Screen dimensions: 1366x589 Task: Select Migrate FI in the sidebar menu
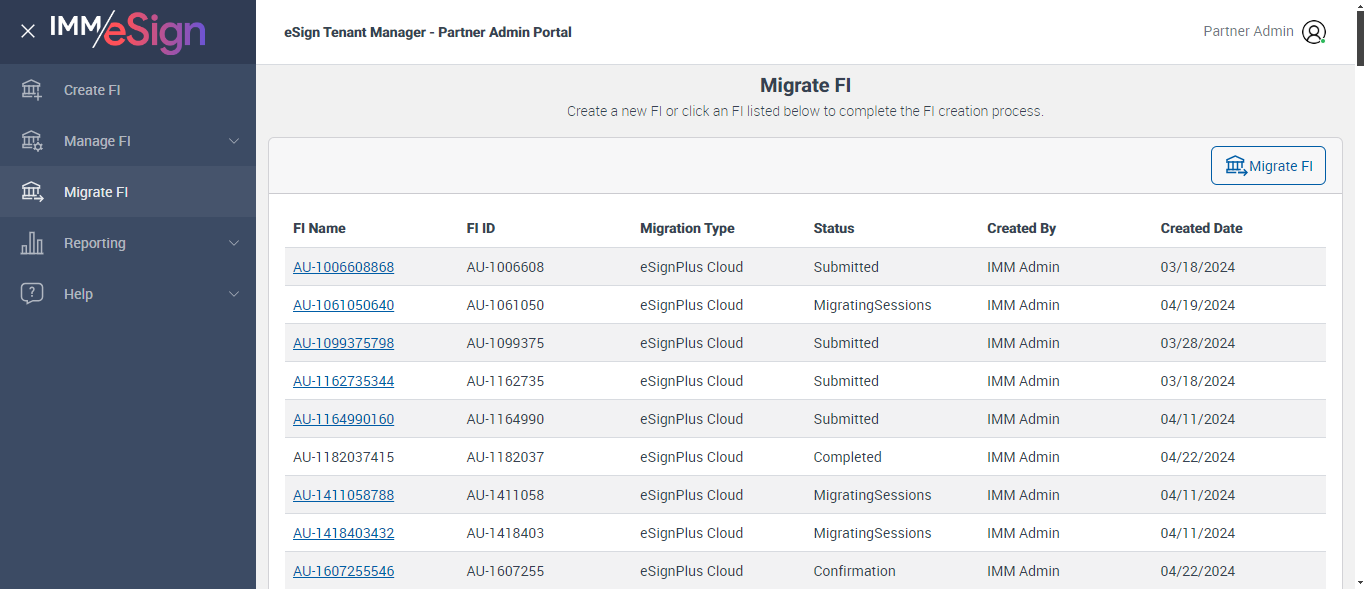pyautogui.click(x=96, y=192)
